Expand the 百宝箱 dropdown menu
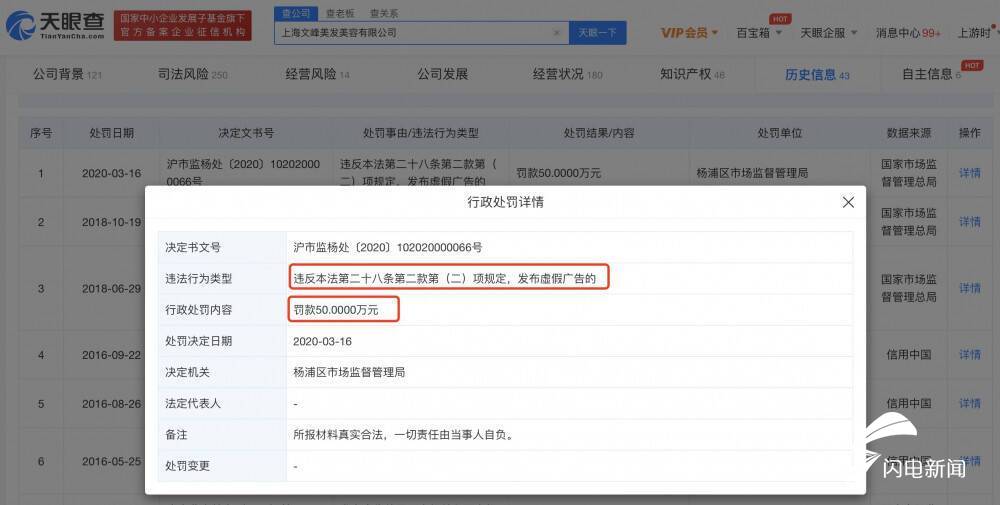The width and height of the screenshot is (1000, 505). point(759,33)
